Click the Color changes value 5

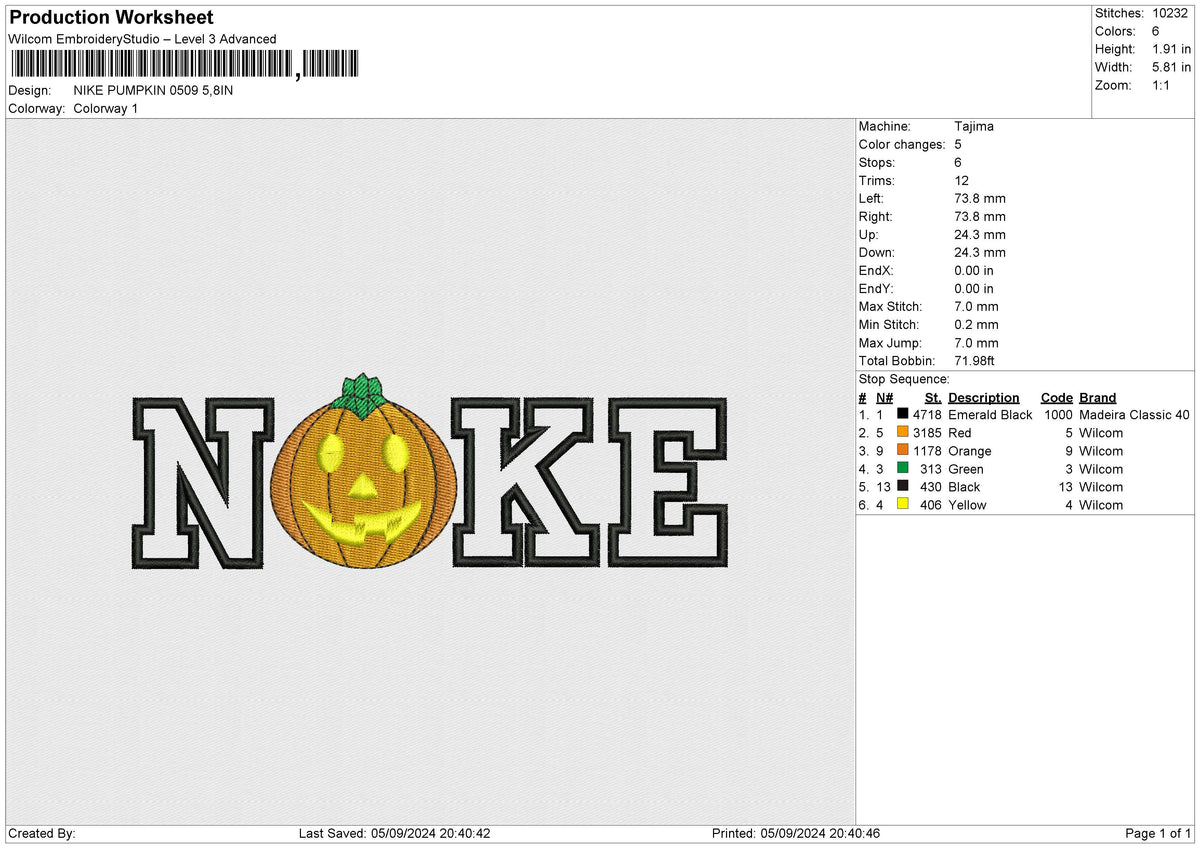coord(958,144)
